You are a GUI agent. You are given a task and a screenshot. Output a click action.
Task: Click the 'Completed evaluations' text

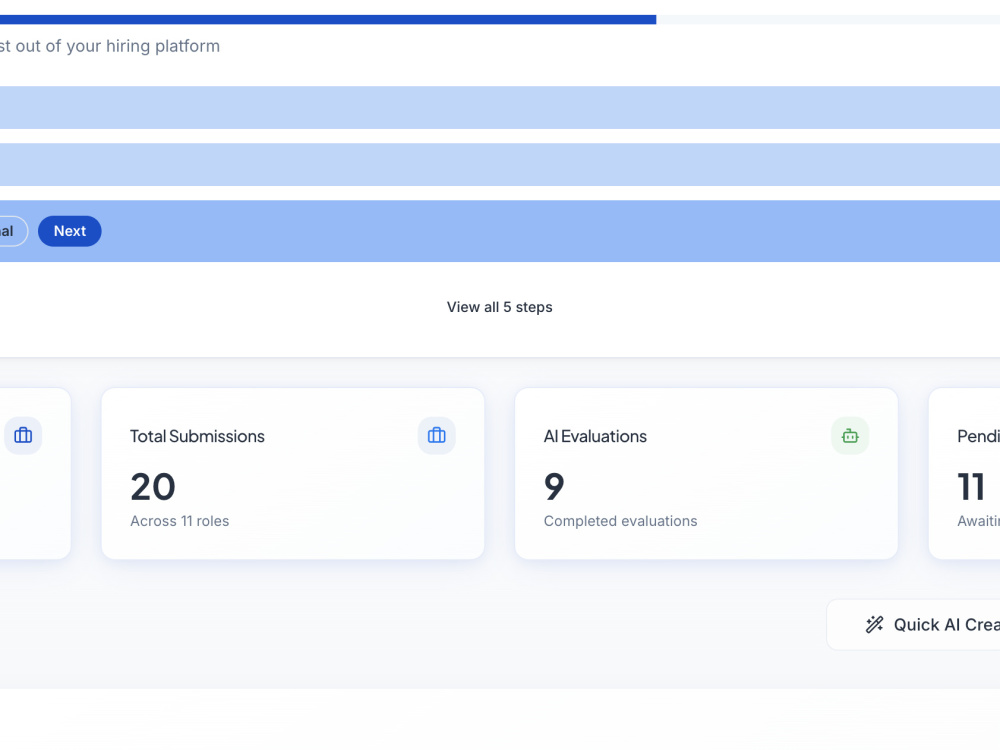coord(621,521)
